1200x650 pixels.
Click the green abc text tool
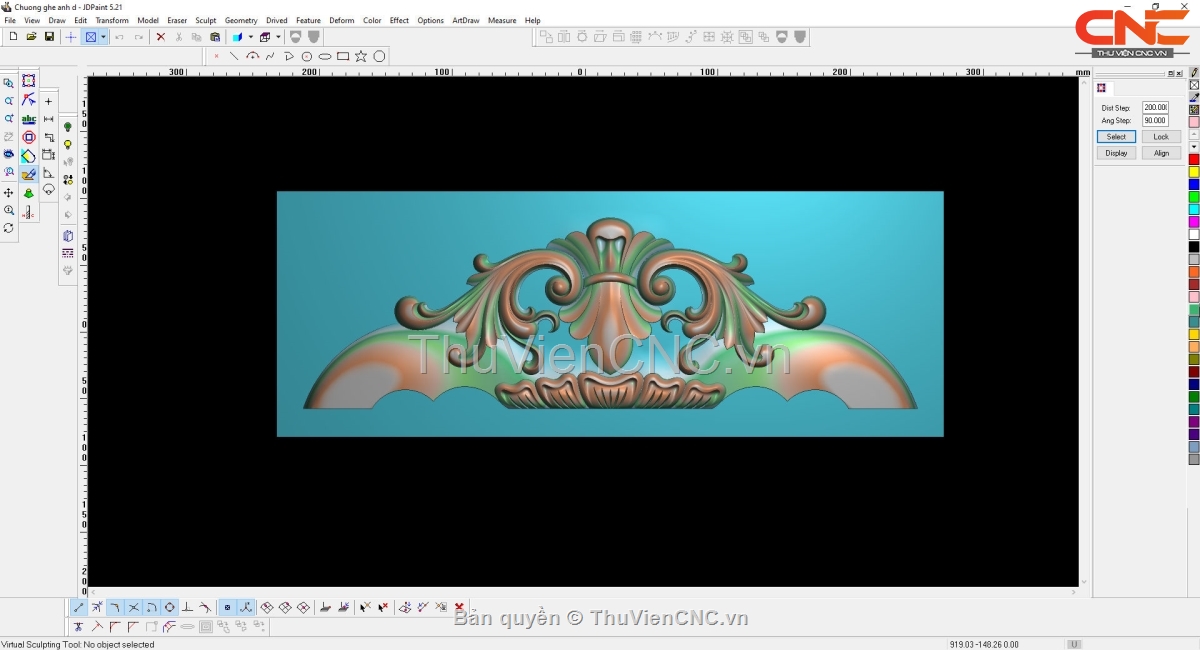point(29,119)
